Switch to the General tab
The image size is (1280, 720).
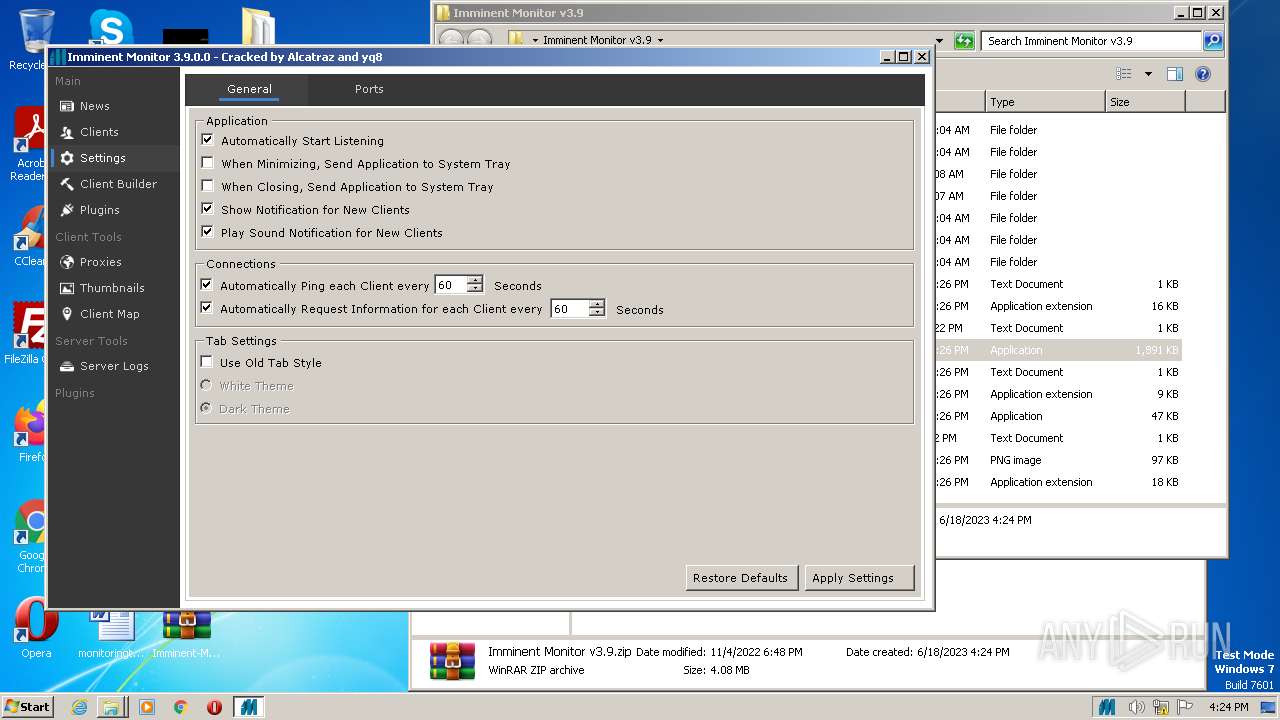coord(249,89)
